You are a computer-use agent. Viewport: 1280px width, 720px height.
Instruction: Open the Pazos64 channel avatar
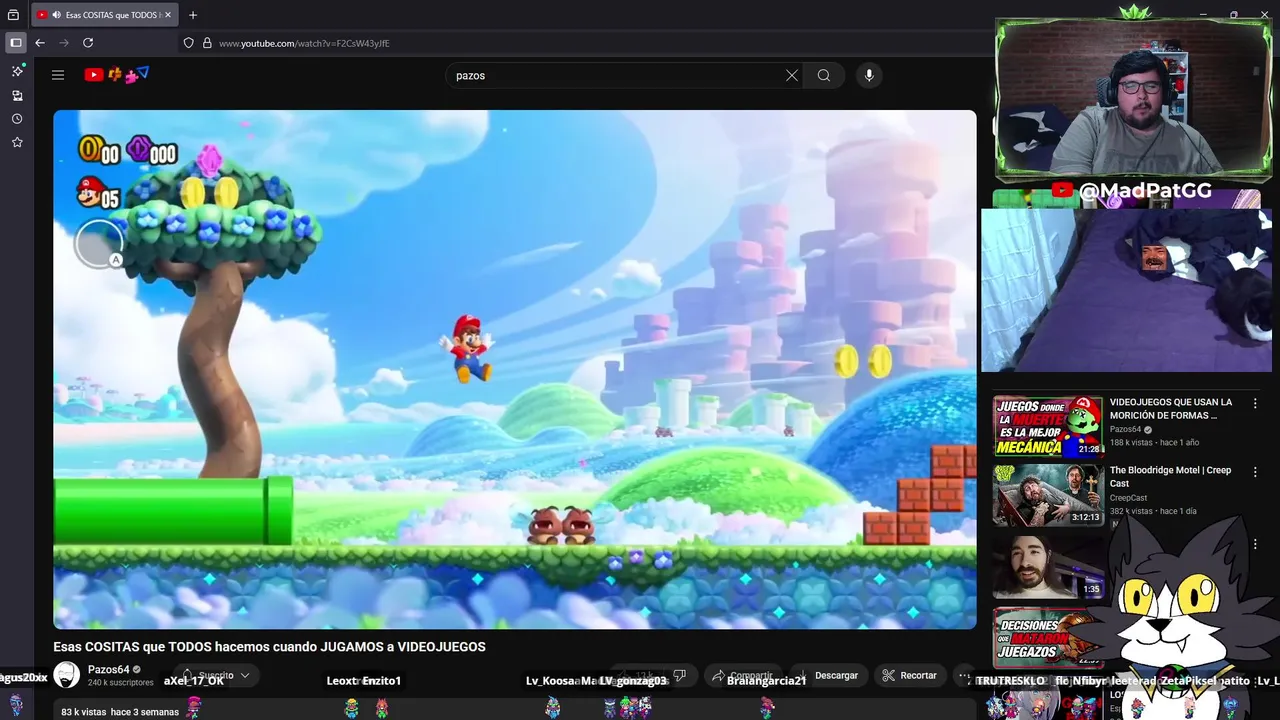pyautogui.click(x=67, y=675)
